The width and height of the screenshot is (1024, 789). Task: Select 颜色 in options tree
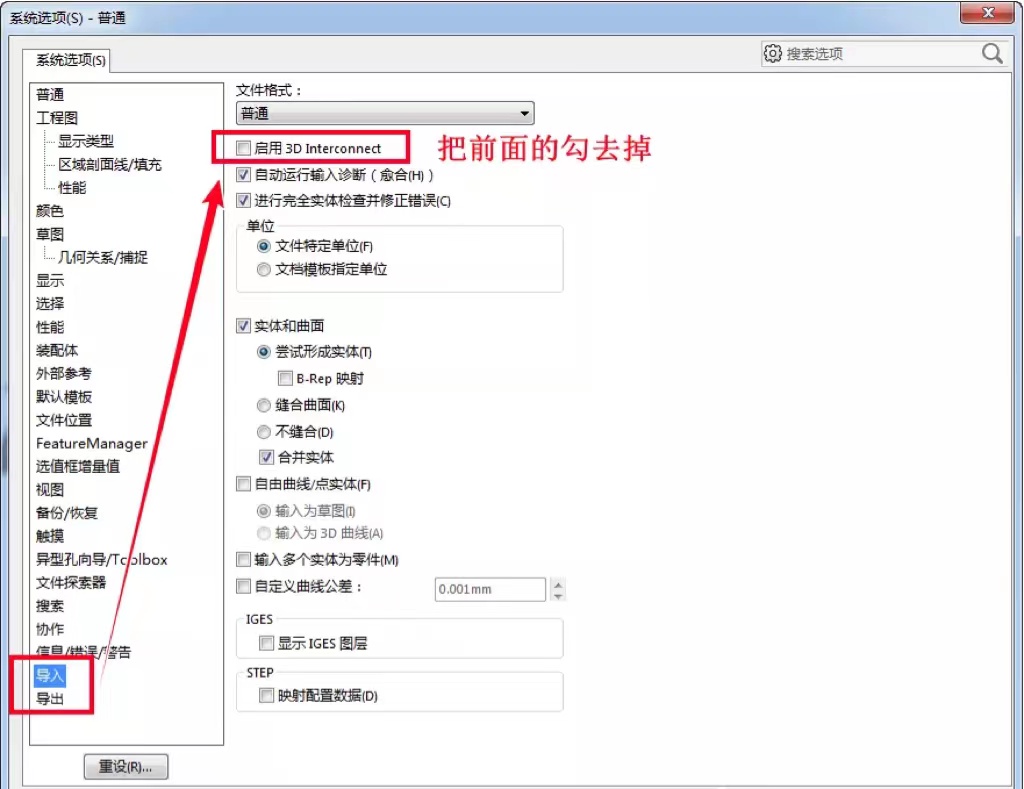(x=50, y=211)
